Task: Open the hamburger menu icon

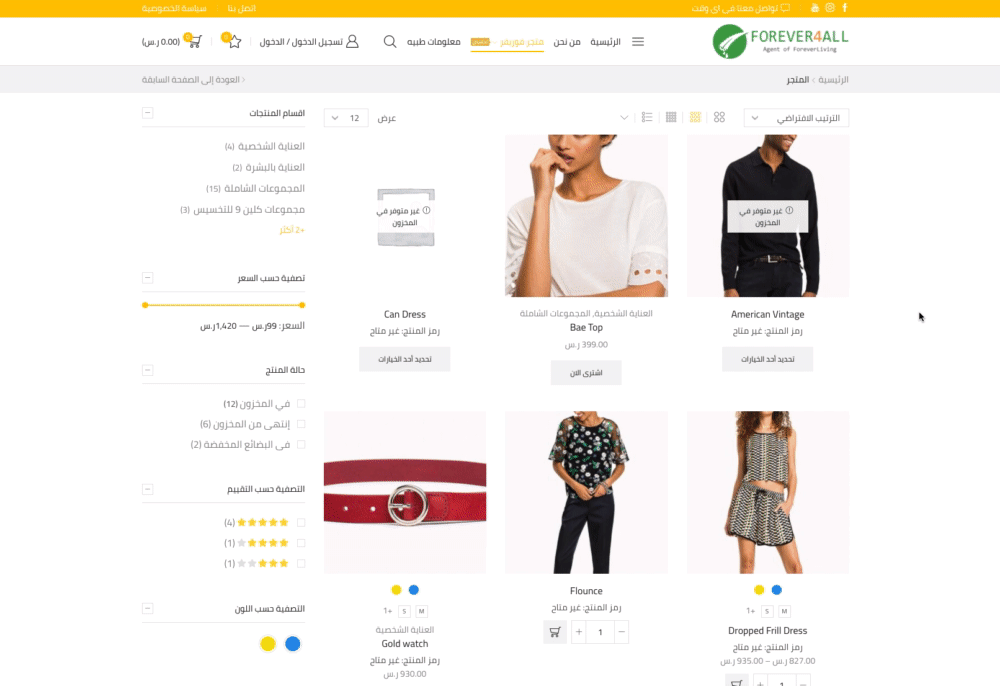Action: 638,41
